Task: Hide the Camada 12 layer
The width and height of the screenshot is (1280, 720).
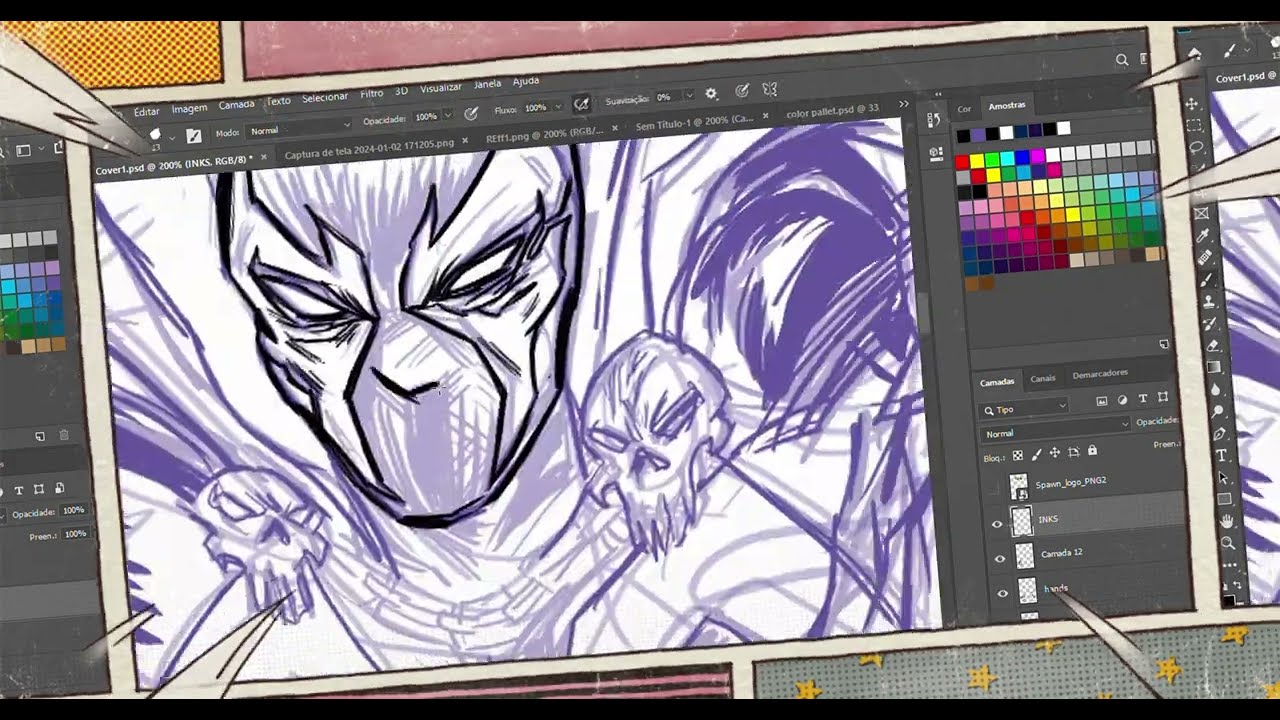Action: pyautogui.click(x=1000, y=559)
